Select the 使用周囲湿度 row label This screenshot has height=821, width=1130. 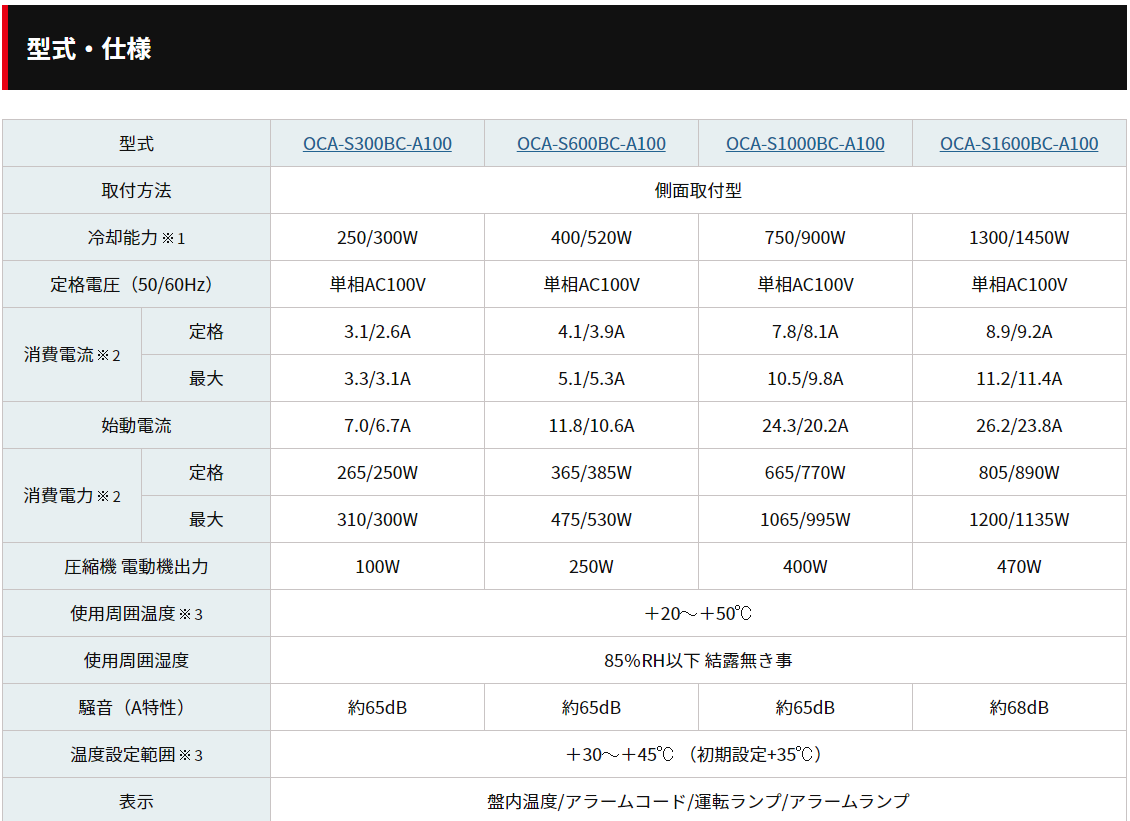[x=136, y=660]
